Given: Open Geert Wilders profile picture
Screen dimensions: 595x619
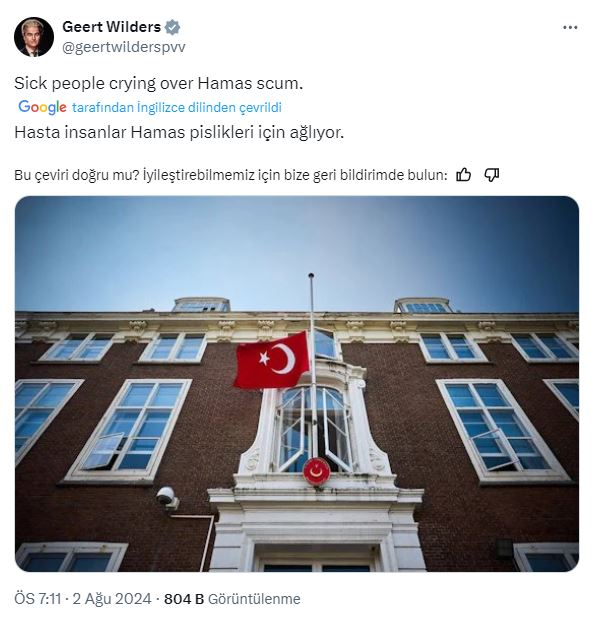Looking at the screenshot, I should [x=34, y=37].
